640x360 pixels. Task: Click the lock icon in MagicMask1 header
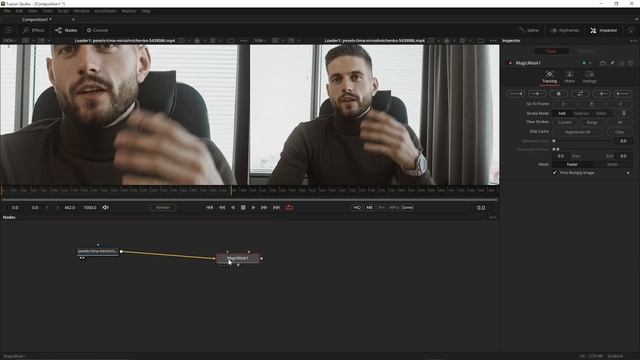click(622, 63)
